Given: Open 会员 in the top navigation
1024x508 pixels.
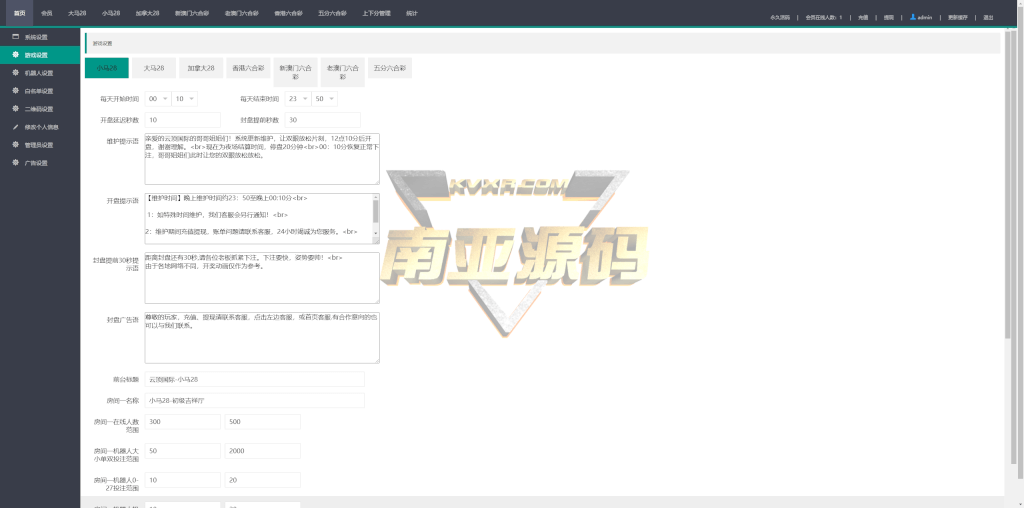Looking at the screenshot, I should pyautogui.click(x=46, y=13).
